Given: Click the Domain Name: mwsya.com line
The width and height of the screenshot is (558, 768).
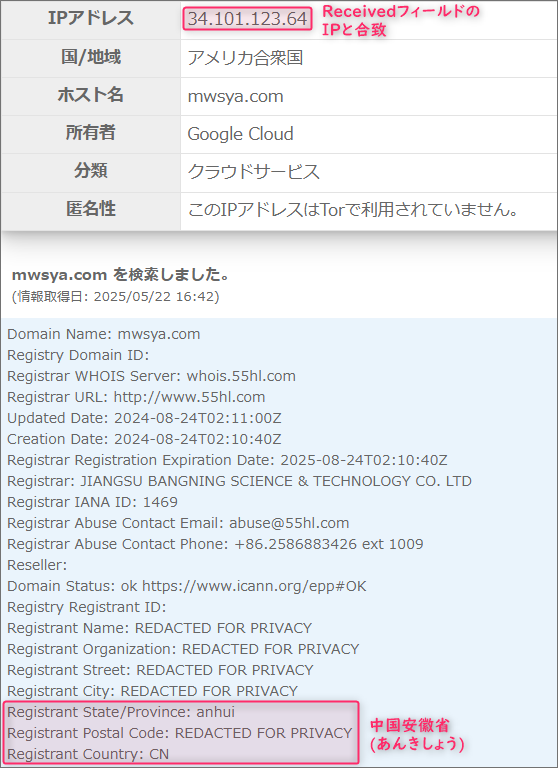Looking at the screenshot, I should [x=103, y=334].
